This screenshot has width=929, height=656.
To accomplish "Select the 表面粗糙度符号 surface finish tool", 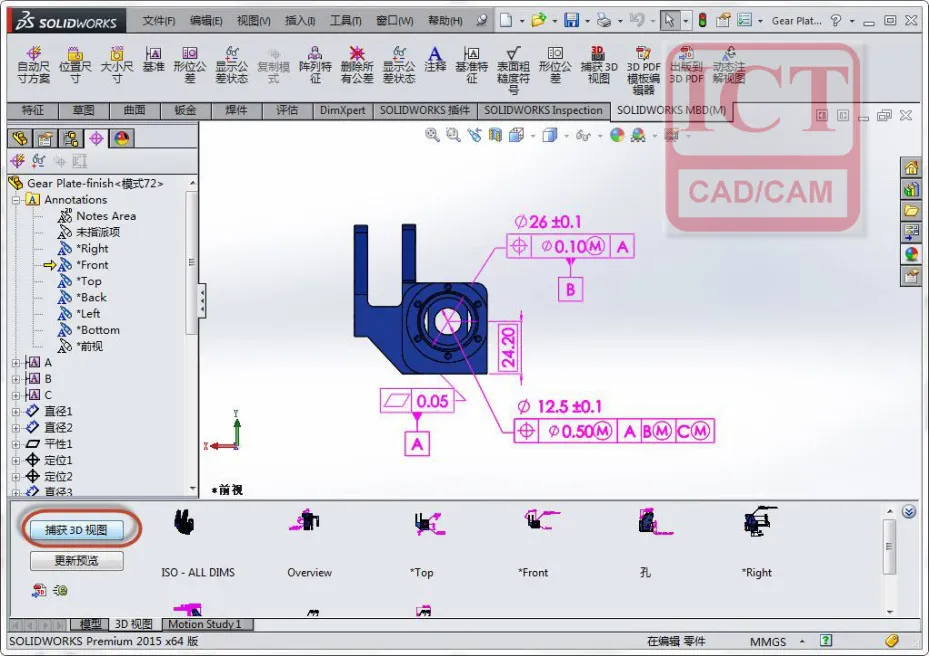I will 513,71.
